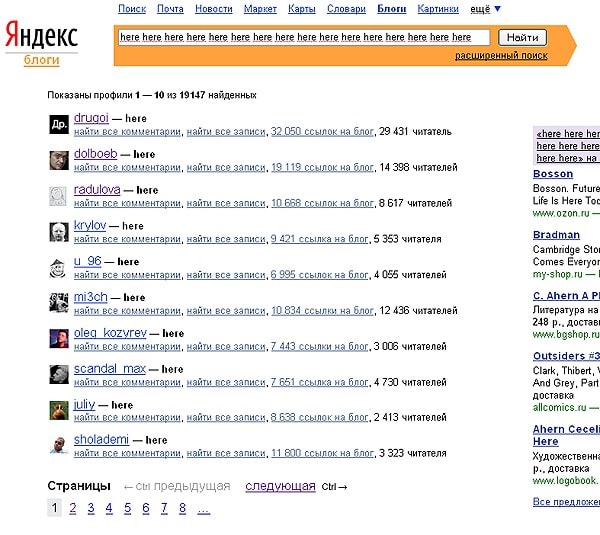Click the блоги link under logo
This screenshot has width=600, height=535.
point(41,60)
